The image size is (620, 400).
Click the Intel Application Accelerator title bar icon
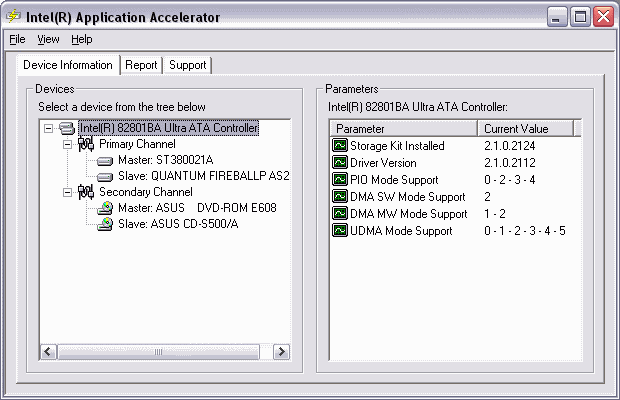point(13,16)
